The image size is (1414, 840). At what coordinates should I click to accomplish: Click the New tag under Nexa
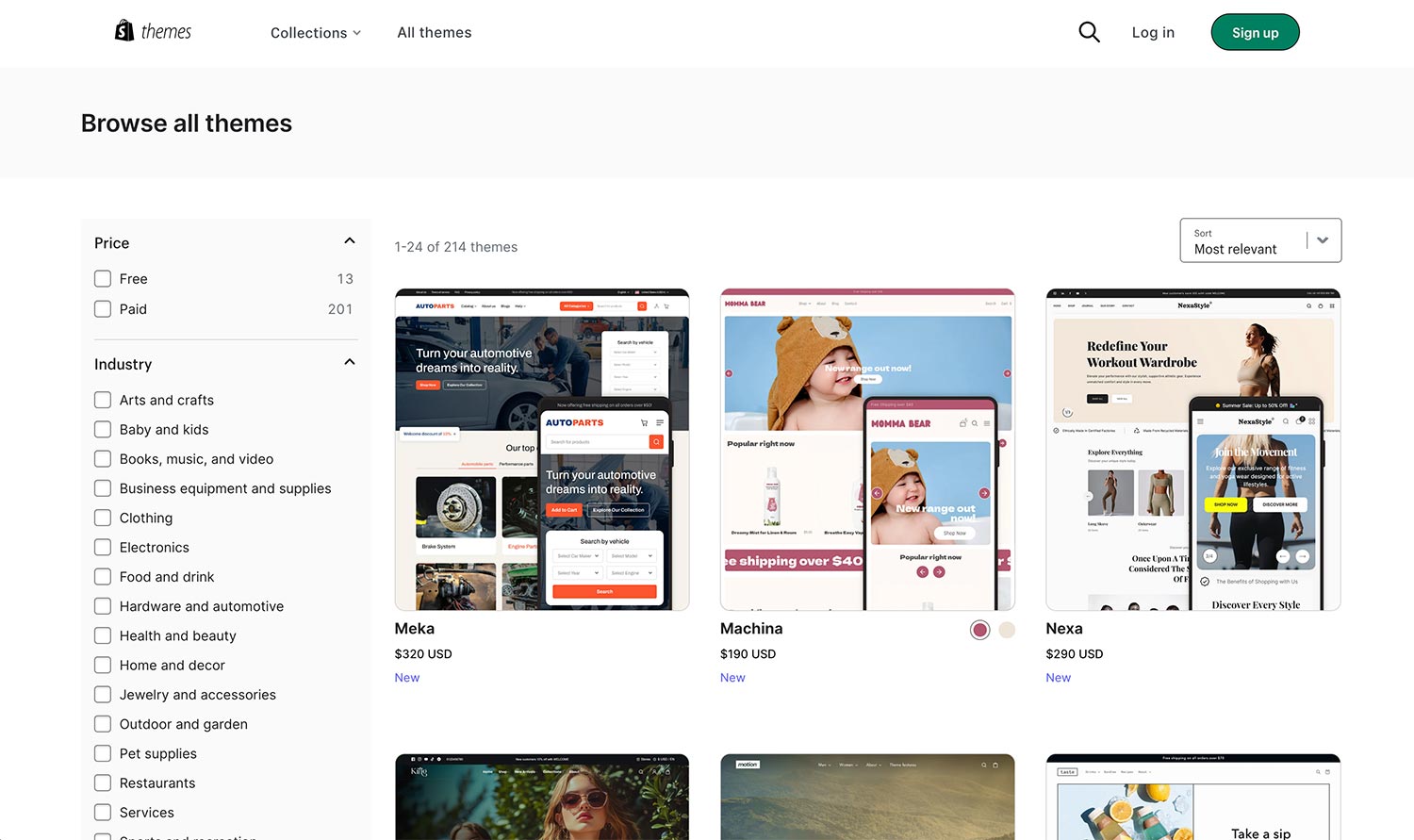1059,678
